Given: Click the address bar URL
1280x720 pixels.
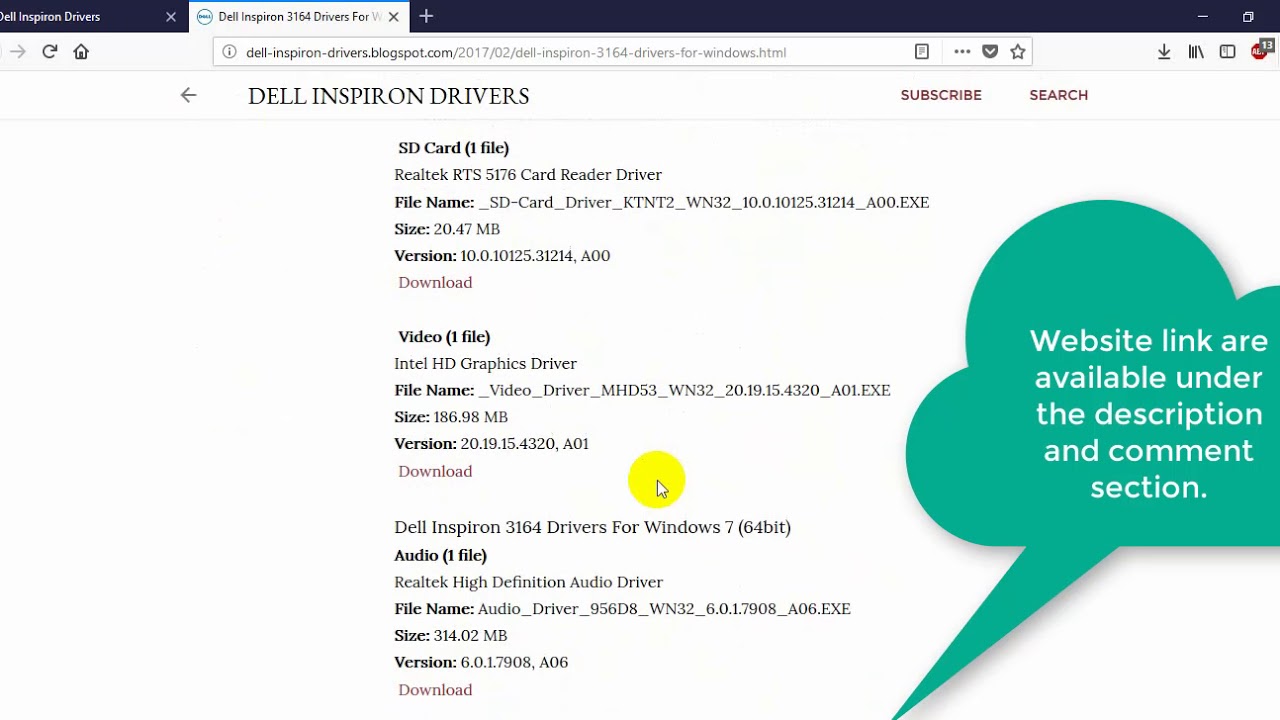Looking at the screenshot, I should click(516, 52).
